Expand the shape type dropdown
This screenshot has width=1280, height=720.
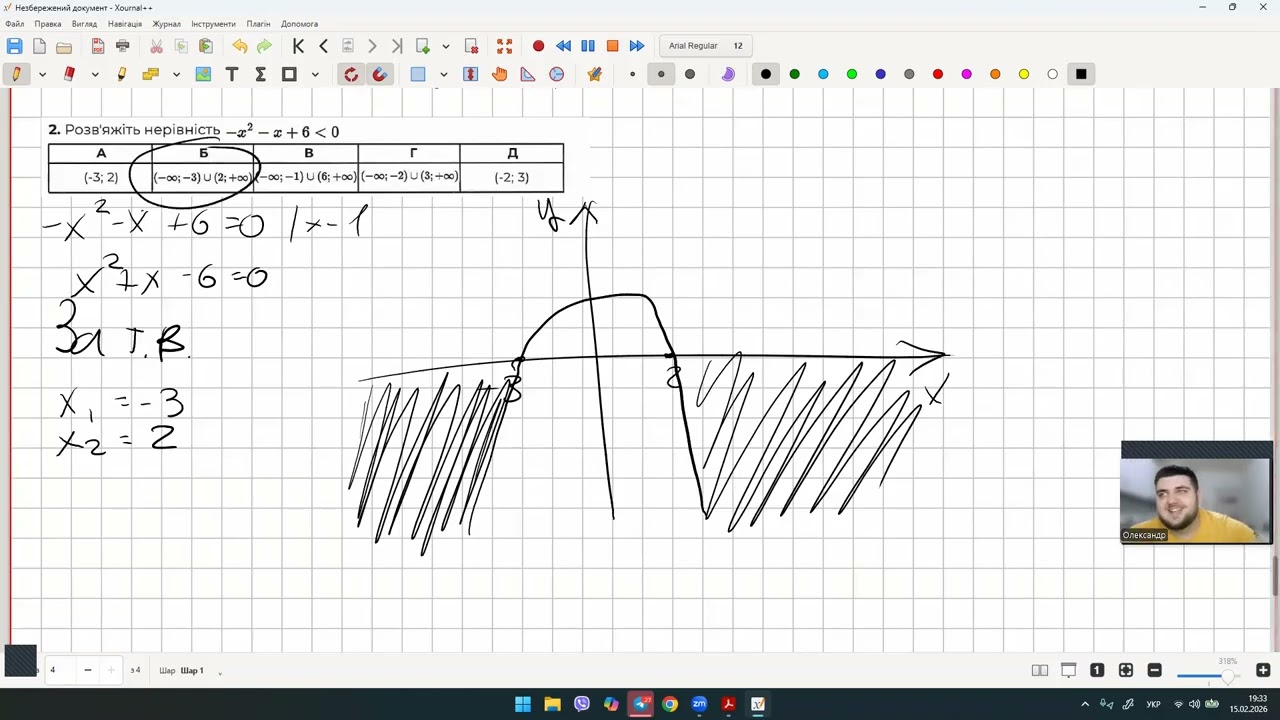pyautogui.click(x=315, y=74)
